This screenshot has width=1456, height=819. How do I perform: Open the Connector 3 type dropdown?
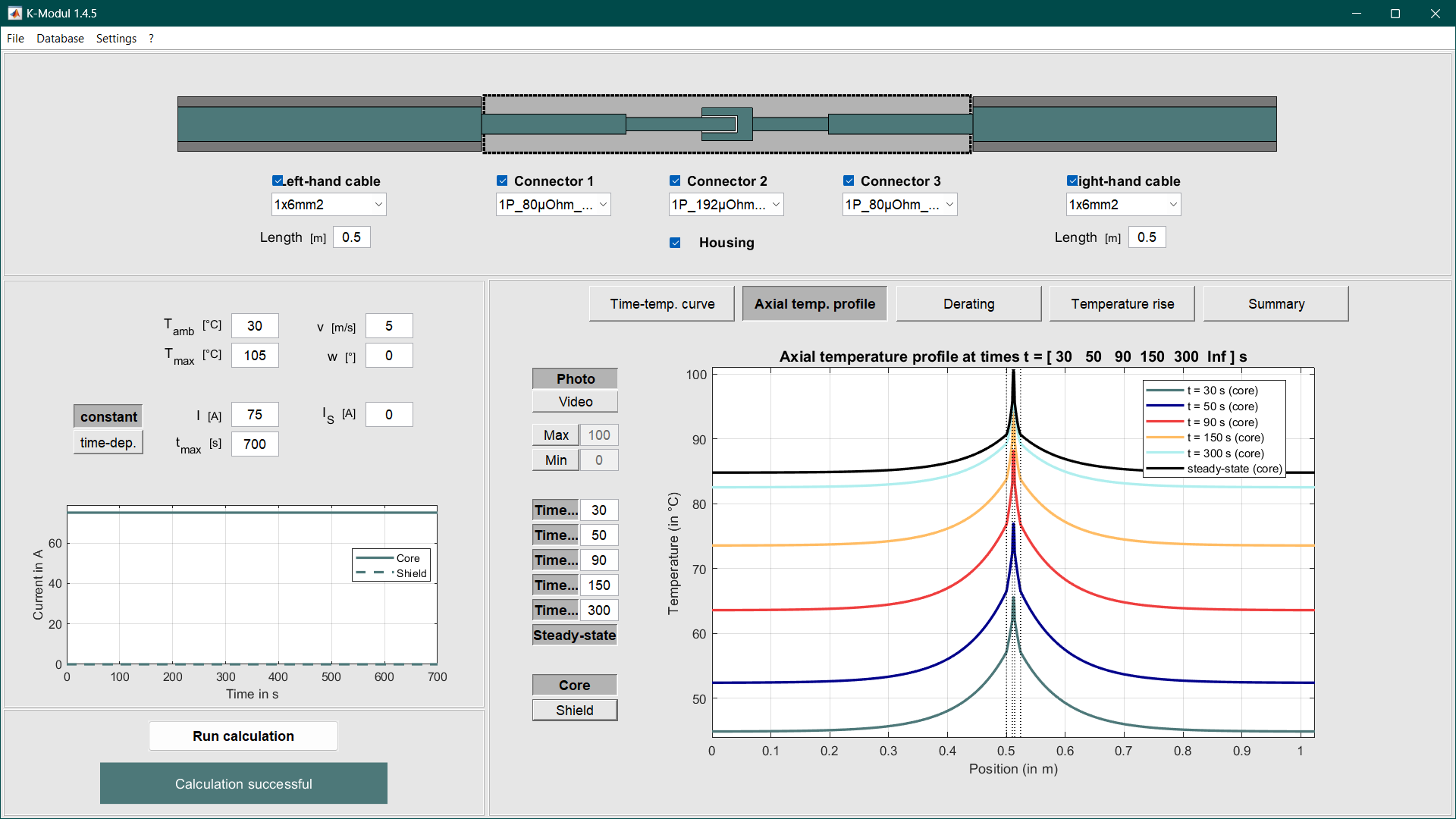(x=899, y=205)
